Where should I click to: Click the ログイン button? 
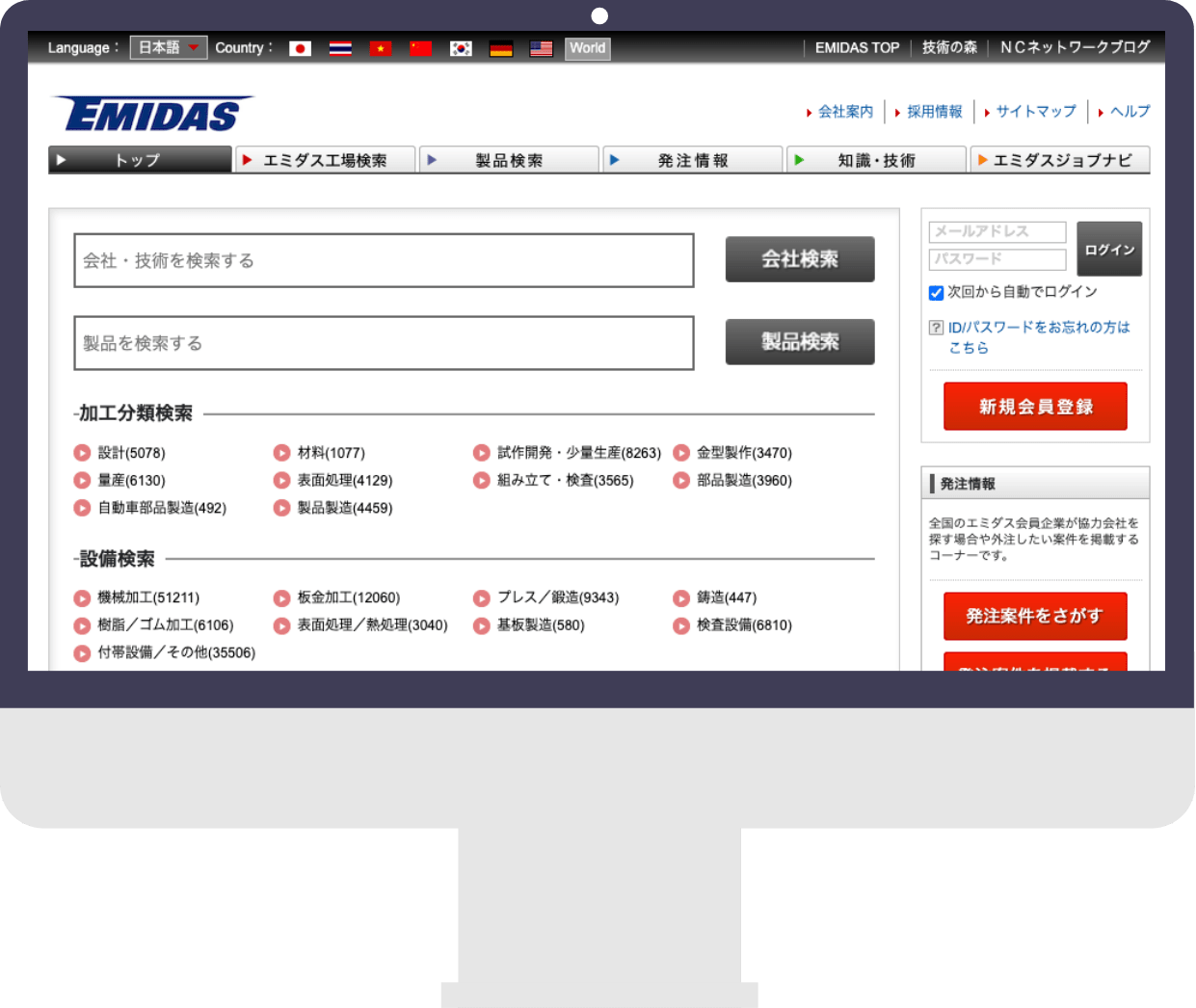(1109, 250)
